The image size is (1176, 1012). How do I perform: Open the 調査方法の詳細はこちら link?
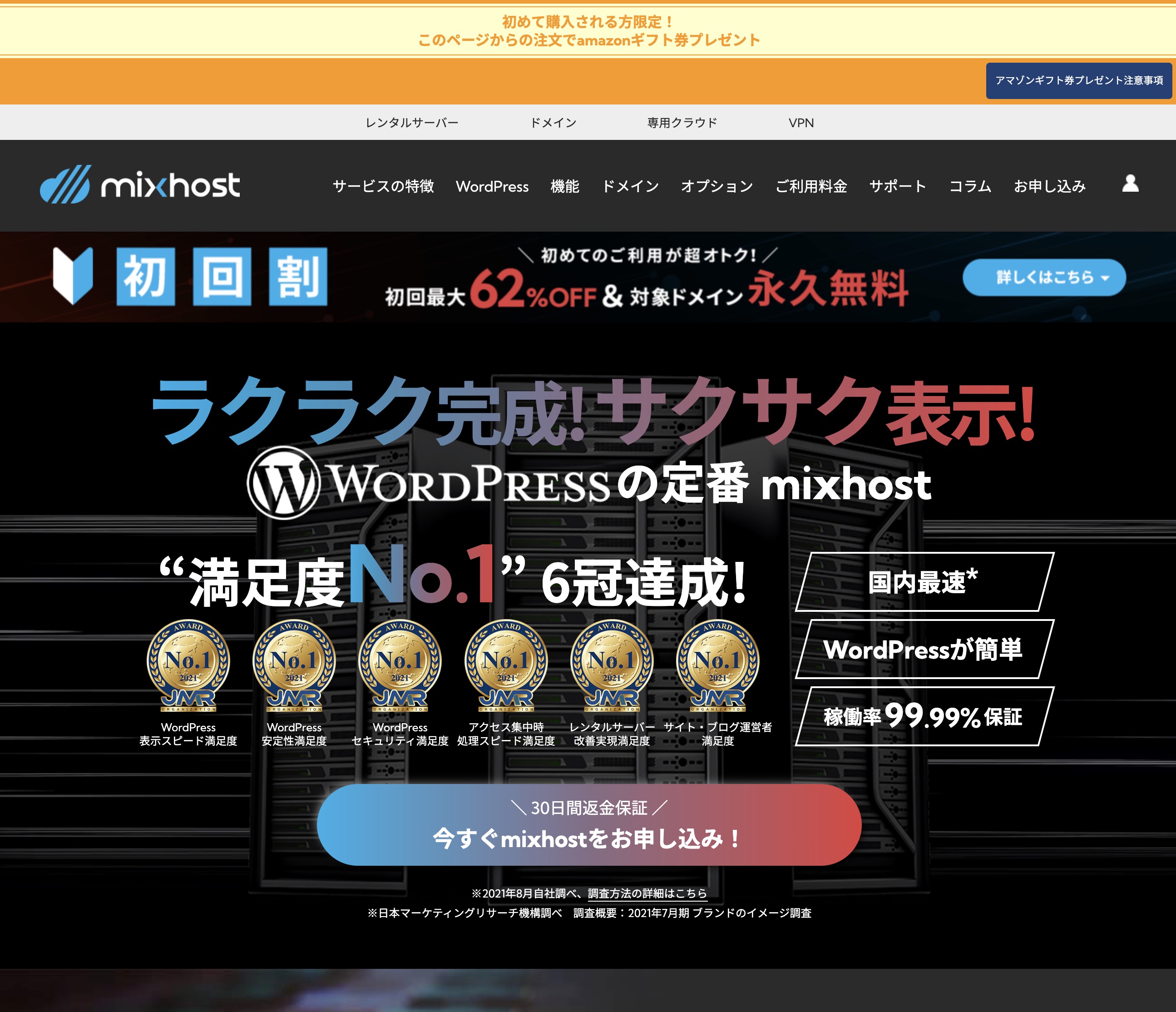(647, 893)
